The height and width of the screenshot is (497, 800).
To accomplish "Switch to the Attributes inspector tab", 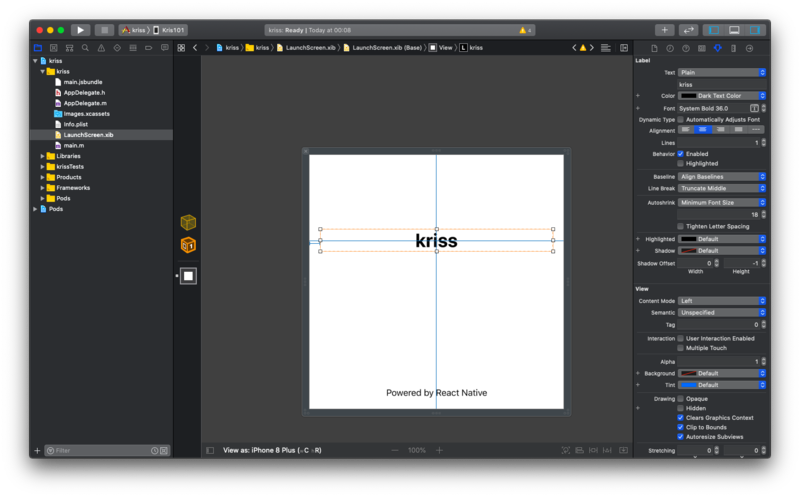I will coord(717,48).
